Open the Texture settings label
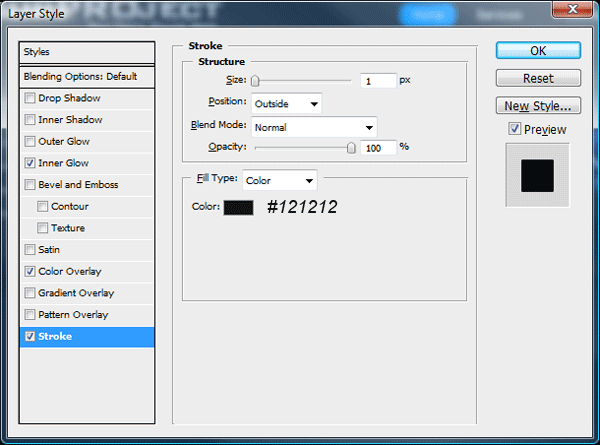Image resolution: width=600 pixels, height=445 pixels. click(68, 228)
